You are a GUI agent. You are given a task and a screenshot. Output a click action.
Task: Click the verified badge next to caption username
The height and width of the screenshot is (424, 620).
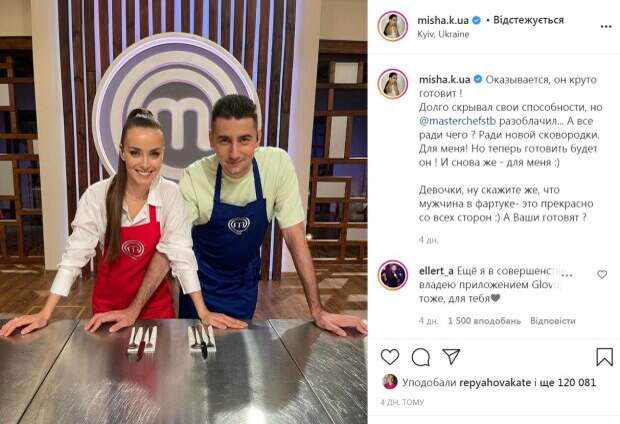pos(478,80)
